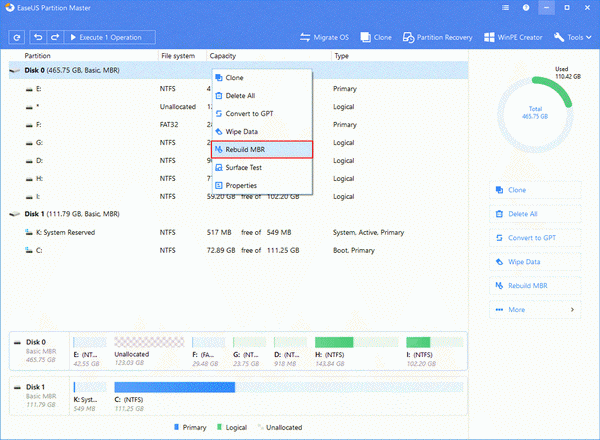Select Rebuild MBR in context menu
600x440 pixels.
click(260, 149)
